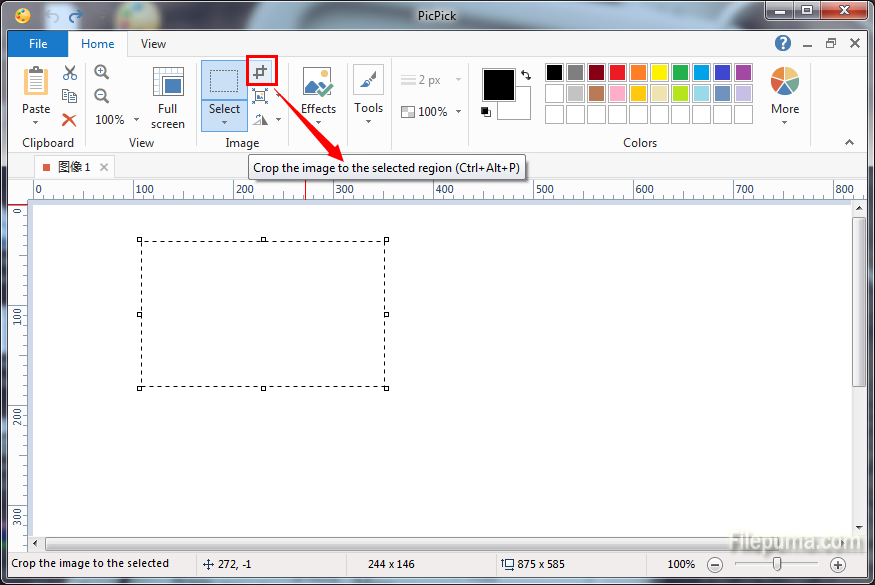Open the File menu
Screen dimensions: 875x585
click(x=38, y=44)
